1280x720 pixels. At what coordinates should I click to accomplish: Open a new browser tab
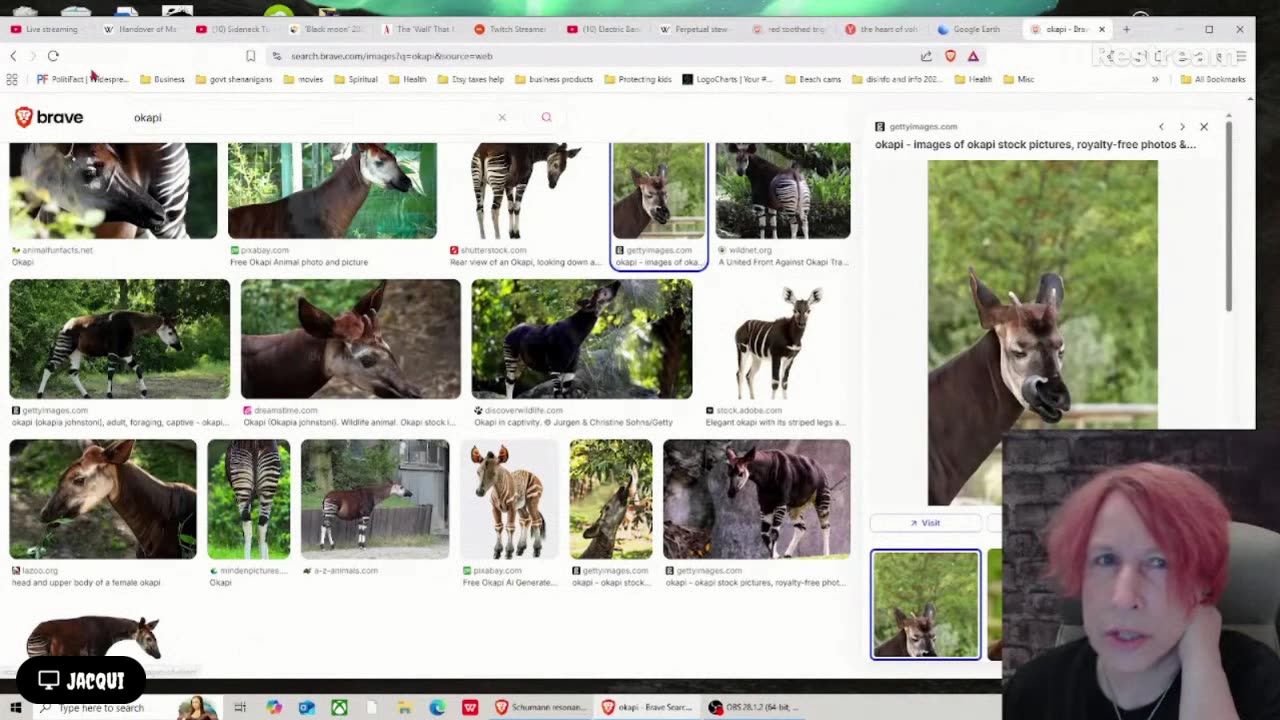pyautogui.click(x=1126, y=29)
